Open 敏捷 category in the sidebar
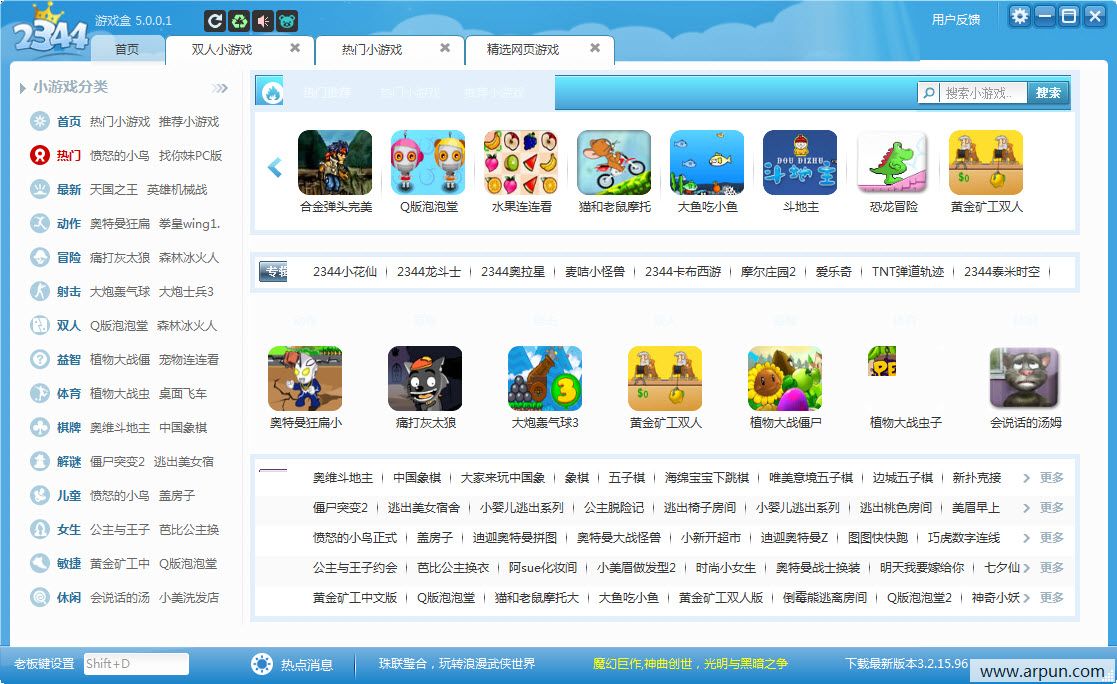Image resolution: width=1117 pixels, height=684 pixels. click(x=68, y=564)
